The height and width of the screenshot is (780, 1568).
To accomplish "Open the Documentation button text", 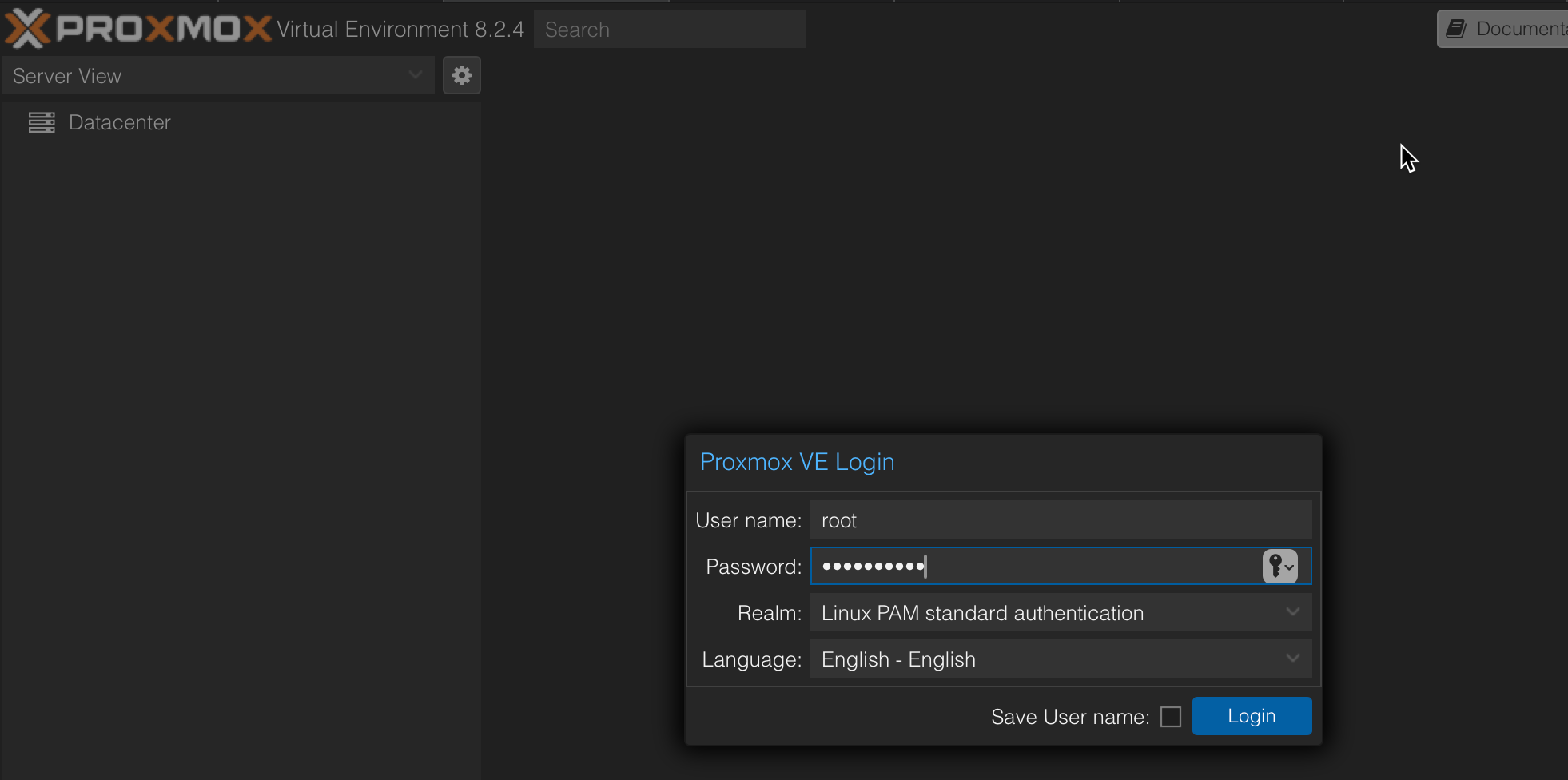I will 1520,30.
